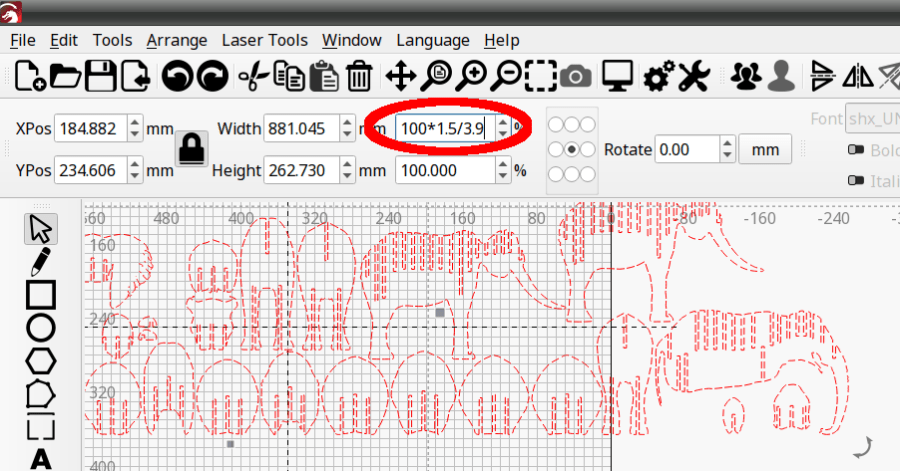The height and width of the screenshot is (471, 900).
Task: Click into the XPos field 184.882
Action: (x=91, y=128)
